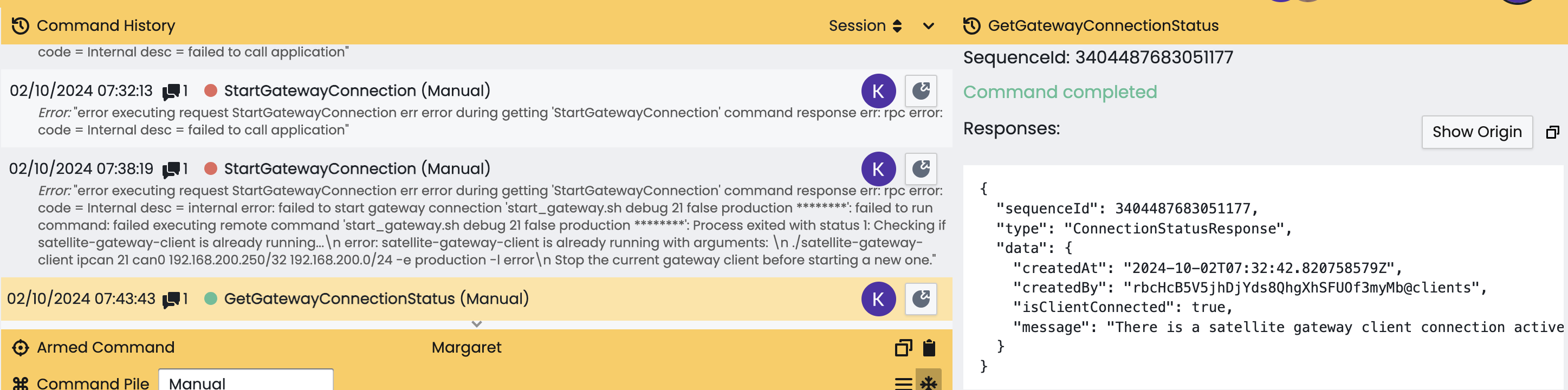Click re-send icon on GetGatewayConnectionStatus row
1568x390 pixels.
click(921, 299)
